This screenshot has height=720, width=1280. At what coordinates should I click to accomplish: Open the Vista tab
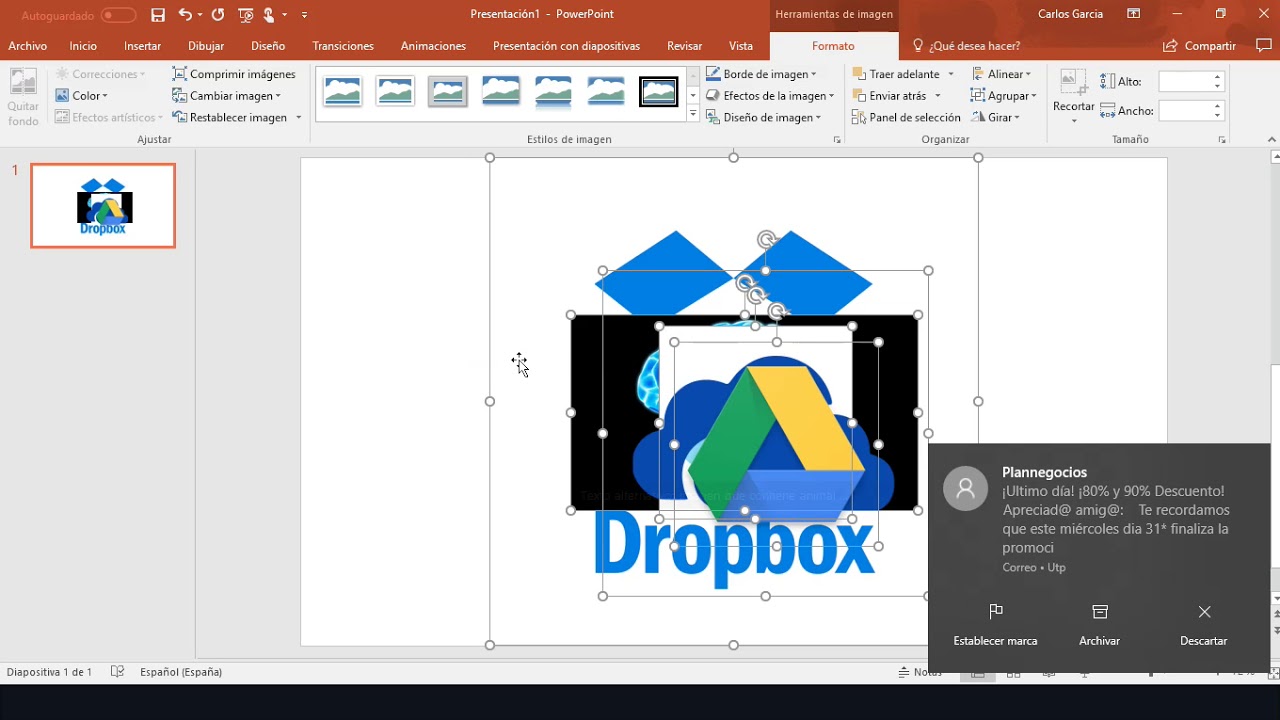point(741,46)
